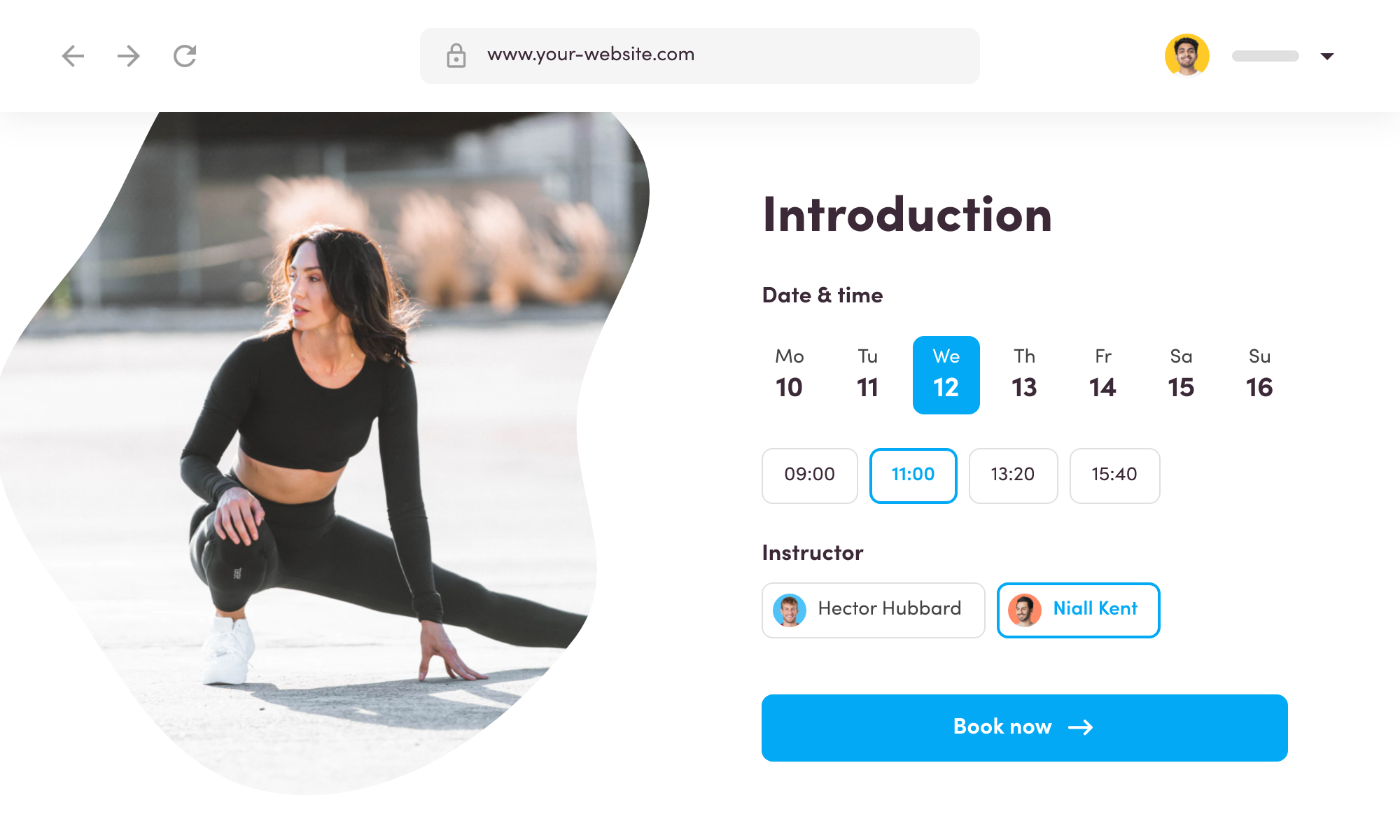Expand the account dropdown arrow
The width and height of the screenshot is (1400, 840).
1327,56
